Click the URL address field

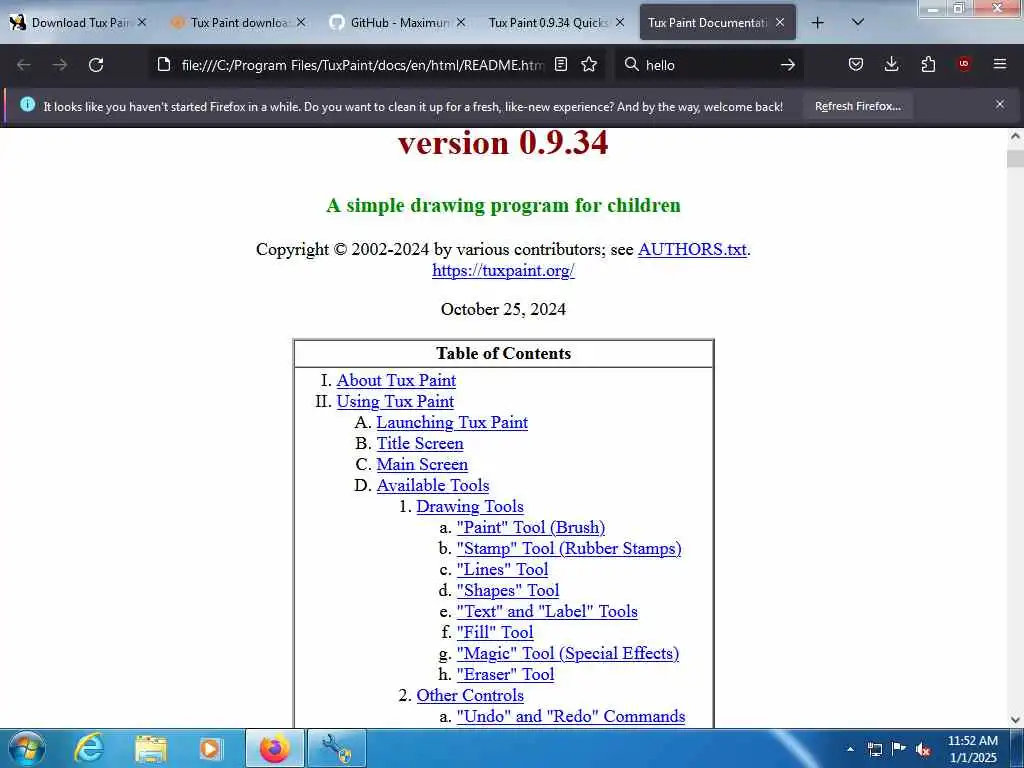(x=362, y=65)
